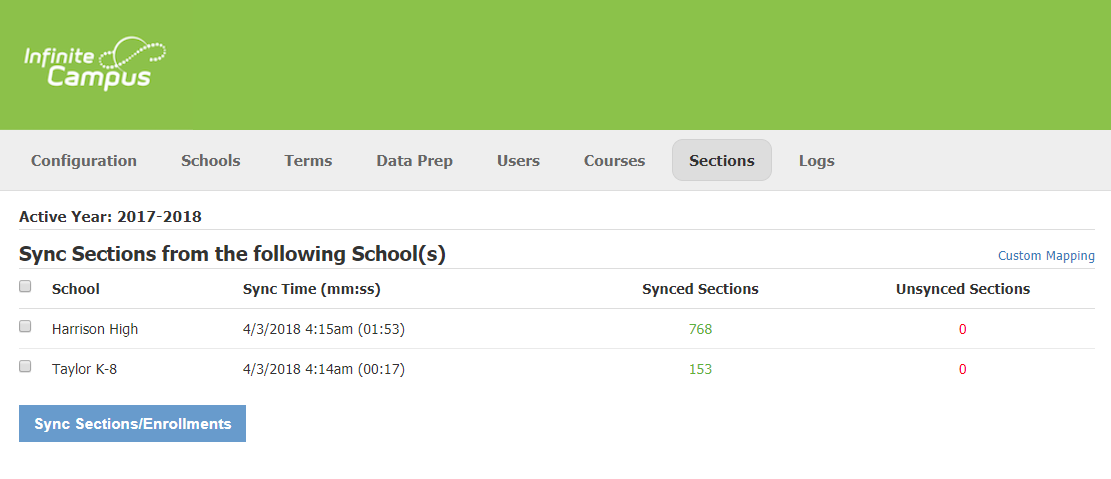Click the active Sections tab

pos(721,160)
